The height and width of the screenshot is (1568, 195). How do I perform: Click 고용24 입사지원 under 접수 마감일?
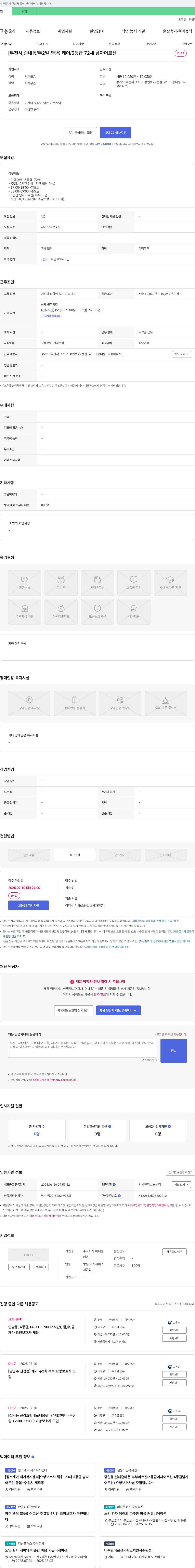(29, 905)
